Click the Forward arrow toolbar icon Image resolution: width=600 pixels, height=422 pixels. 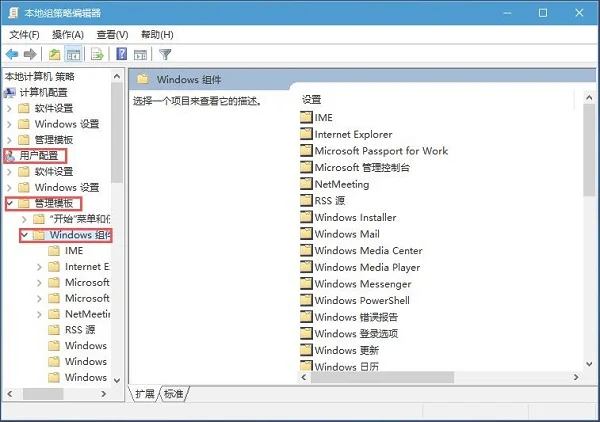click(x=30, y=55)
